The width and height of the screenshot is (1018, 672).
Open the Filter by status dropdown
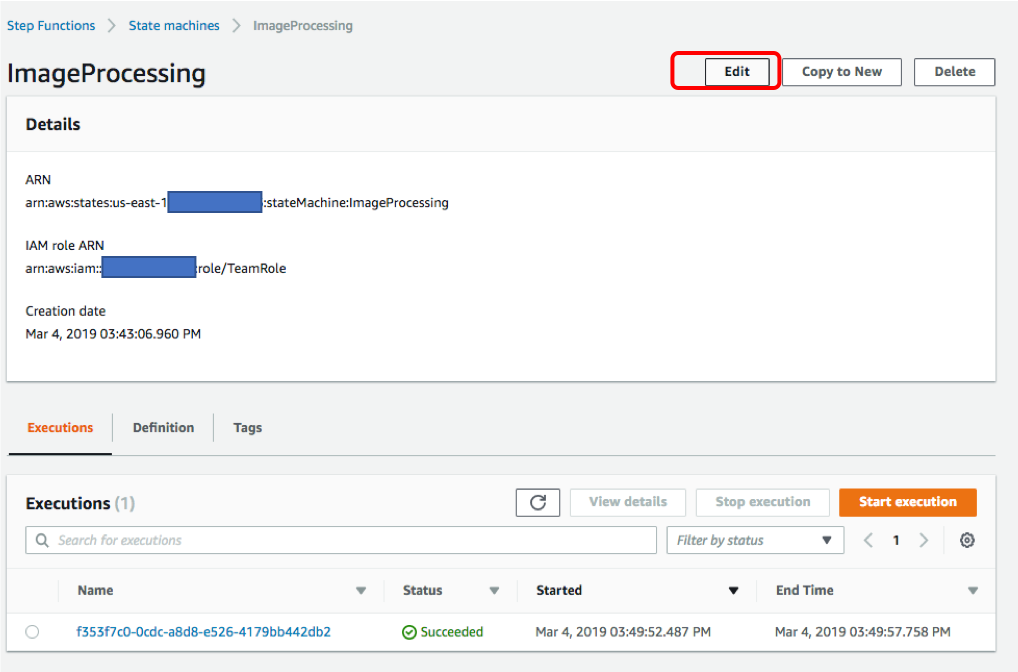point(755,540)
